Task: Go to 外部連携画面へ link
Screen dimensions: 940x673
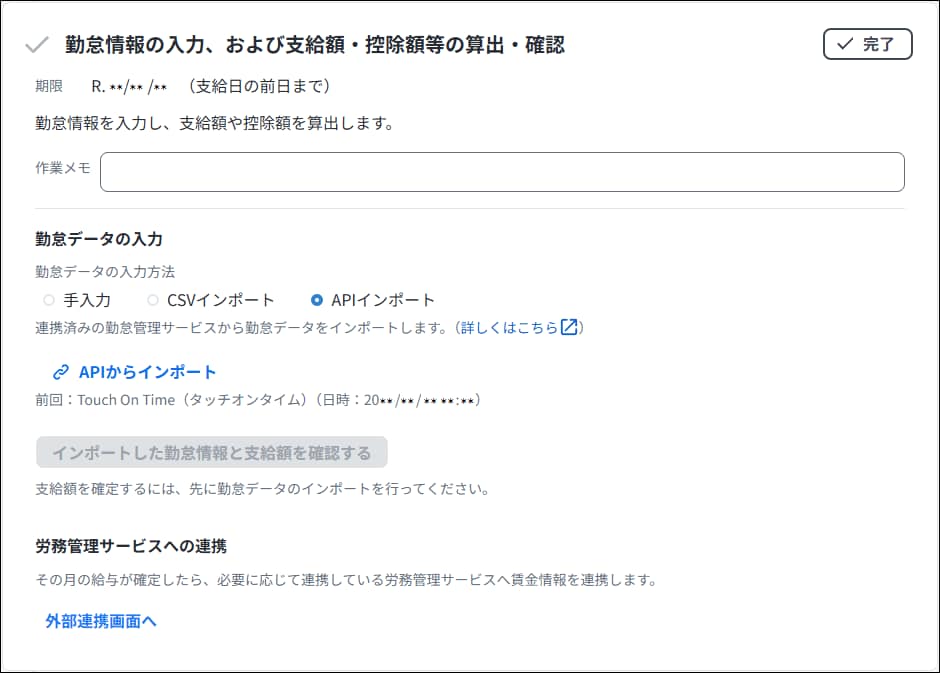Action: click(101, 621)
